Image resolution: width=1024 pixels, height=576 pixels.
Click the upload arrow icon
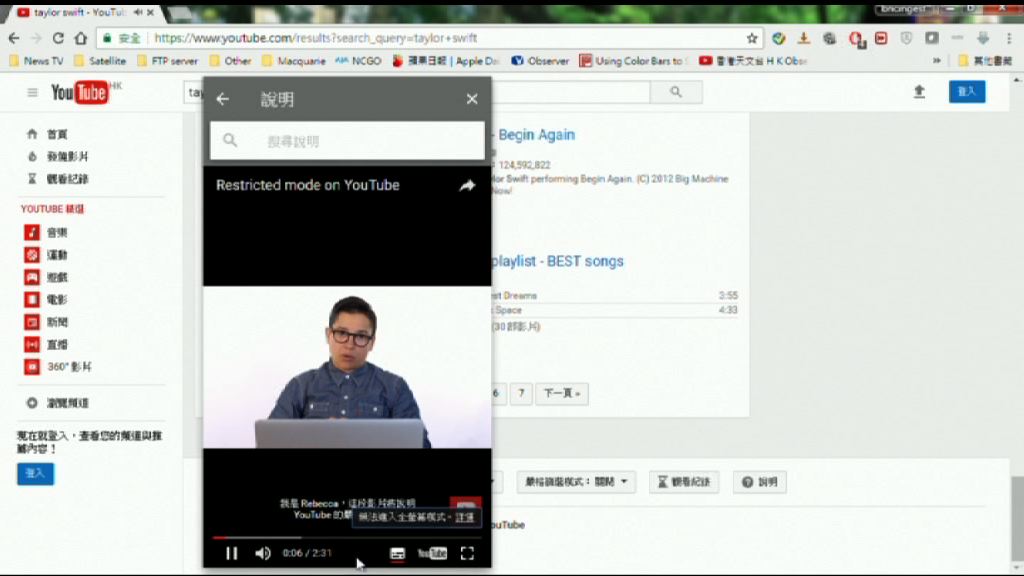(x=919, y=92)
